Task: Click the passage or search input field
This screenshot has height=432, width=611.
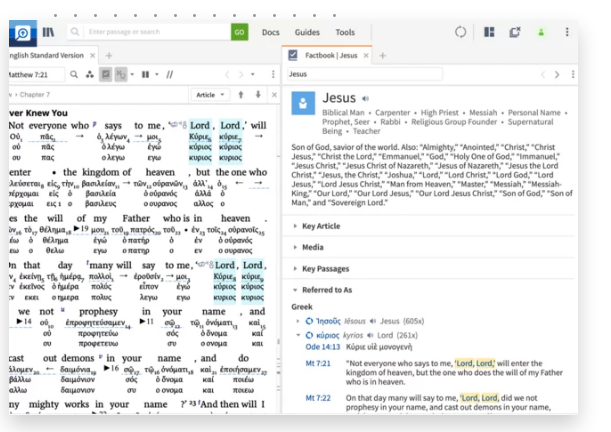Action: click(x=156, y=32)
